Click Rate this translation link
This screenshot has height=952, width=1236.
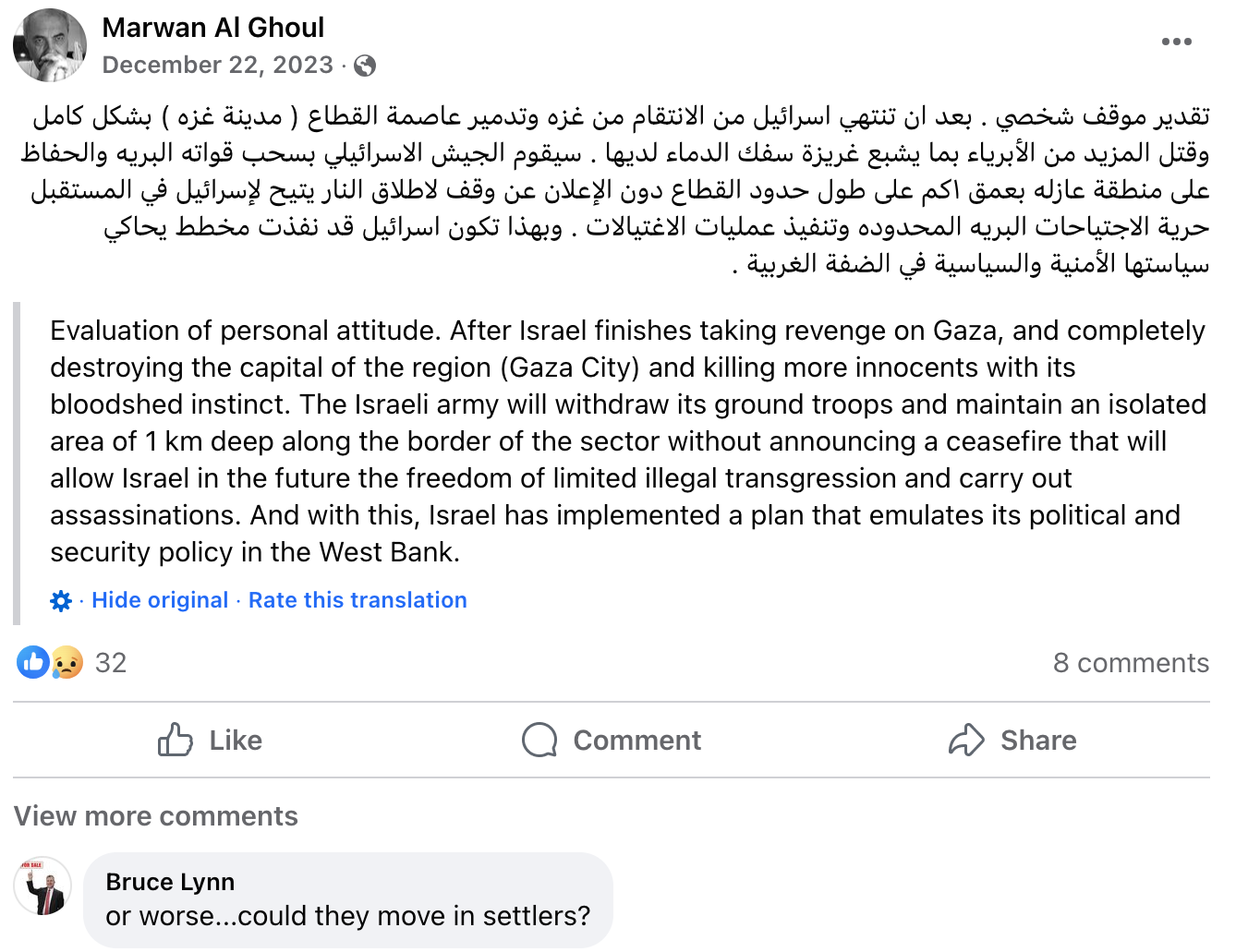(x=357, y=600)
